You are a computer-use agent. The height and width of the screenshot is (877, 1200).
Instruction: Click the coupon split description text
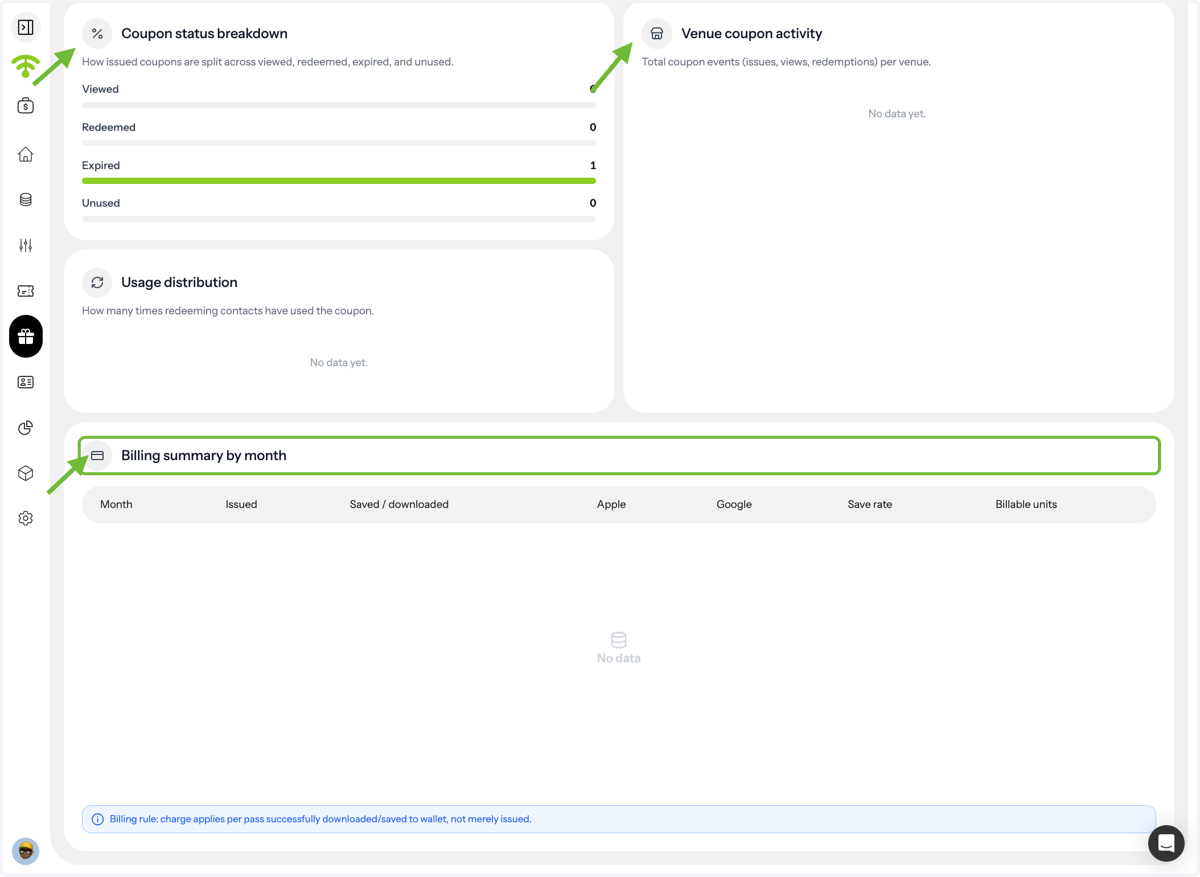coord(267,62)
